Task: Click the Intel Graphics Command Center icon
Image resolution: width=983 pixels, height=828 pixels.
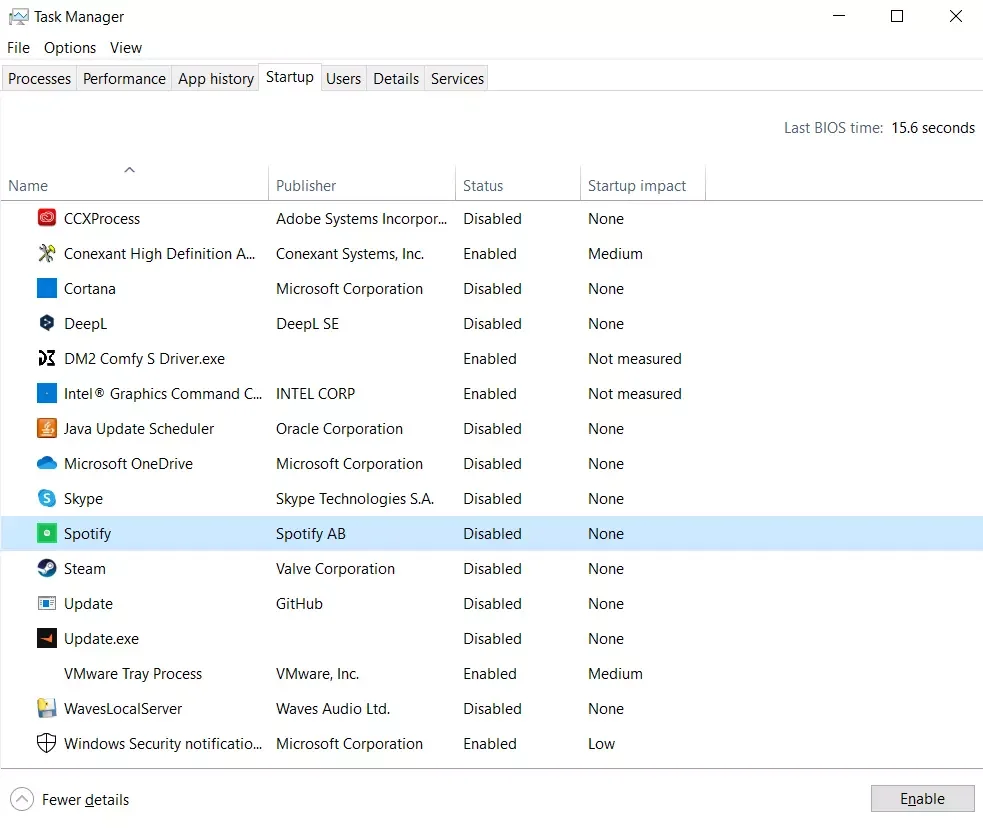Action: [46, 393]
